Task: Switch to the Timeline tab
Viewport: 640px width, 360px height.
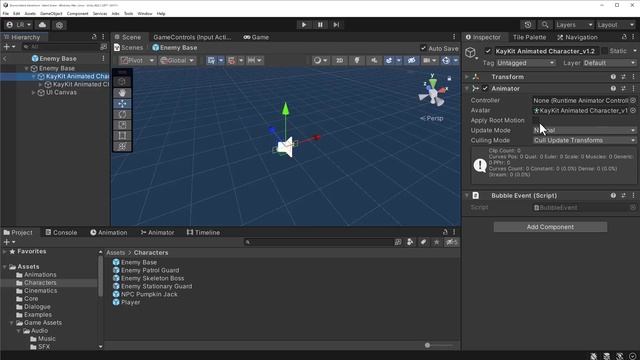Action: [x=203, y=232]
